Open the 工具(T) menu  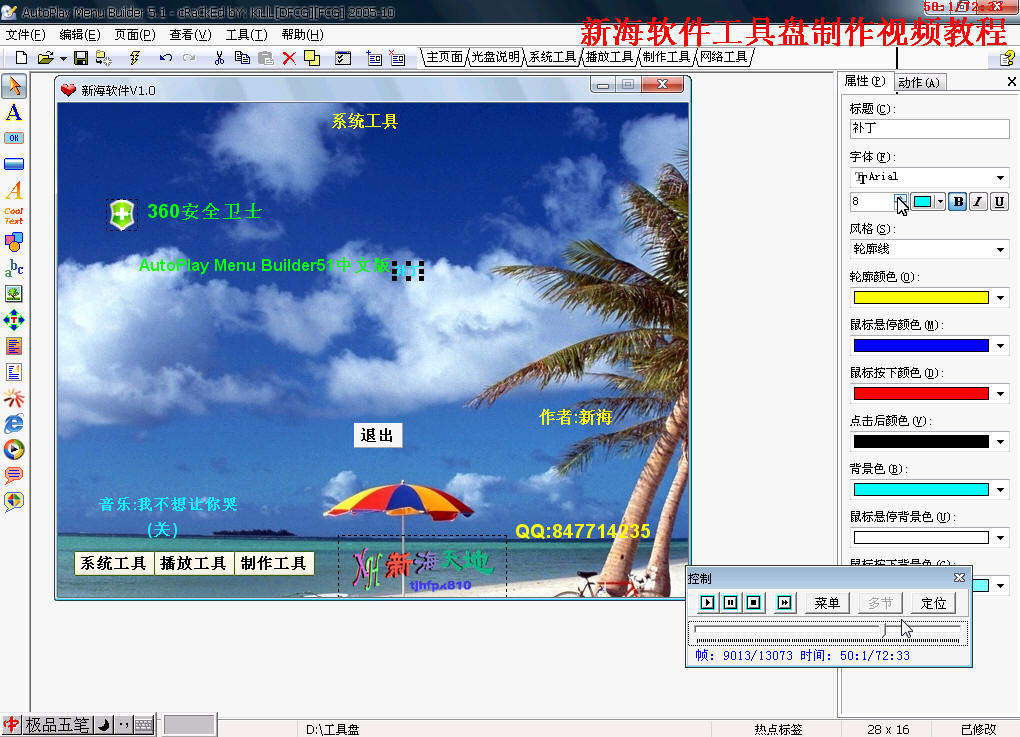(247, 34)
